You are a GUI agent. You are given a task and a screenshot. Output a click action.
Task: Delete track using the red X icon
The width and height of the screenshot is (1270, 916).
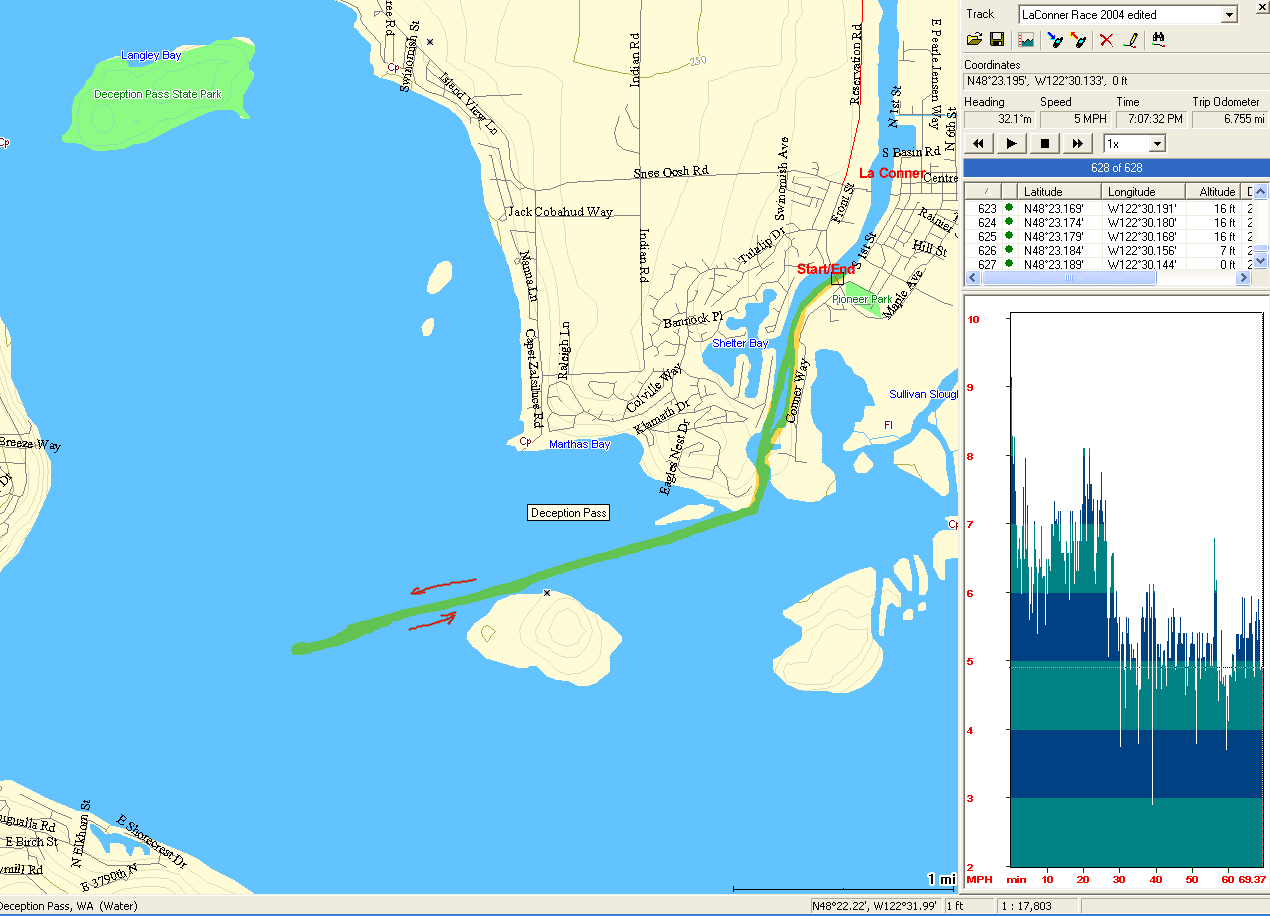point(1106,40)
